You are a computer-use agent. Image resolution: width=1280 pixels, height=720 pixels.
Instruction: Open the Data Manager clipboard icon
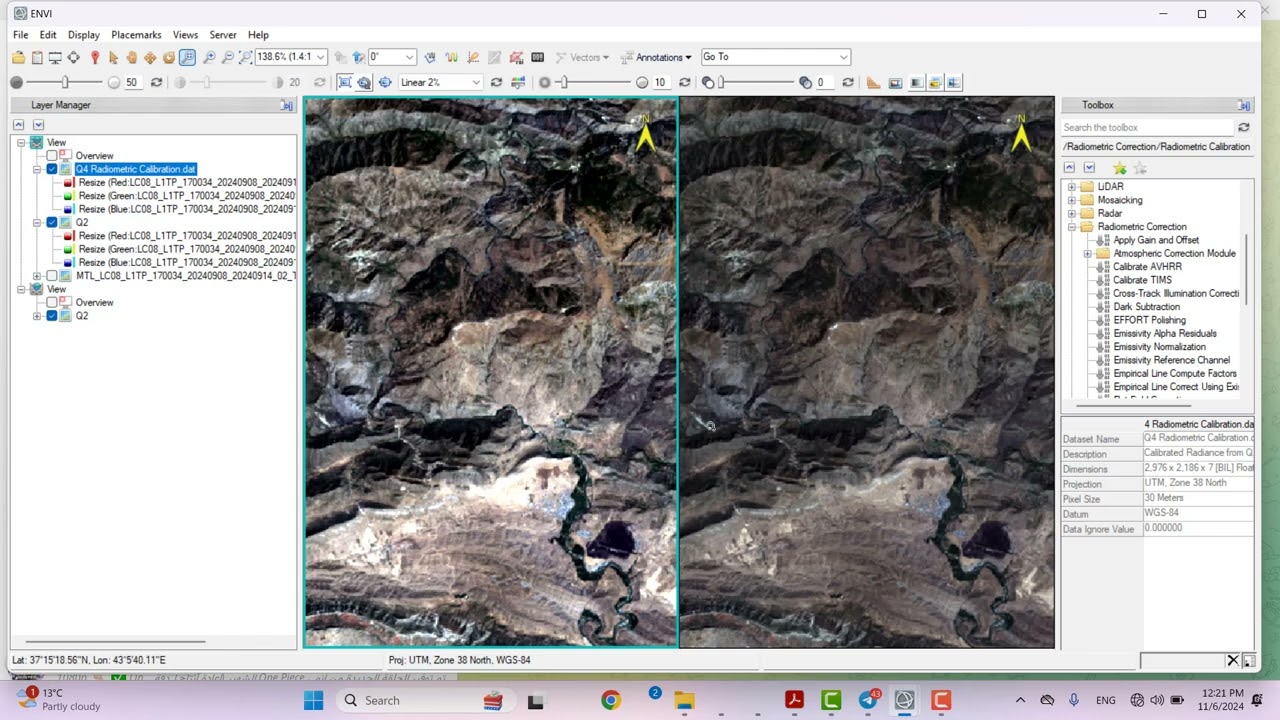[37, 58]
